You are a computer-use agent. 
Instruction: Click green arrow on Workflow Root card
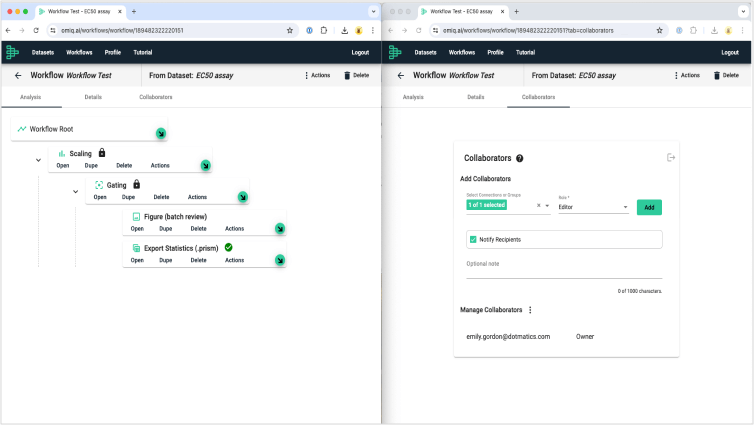tap(160, 133)
